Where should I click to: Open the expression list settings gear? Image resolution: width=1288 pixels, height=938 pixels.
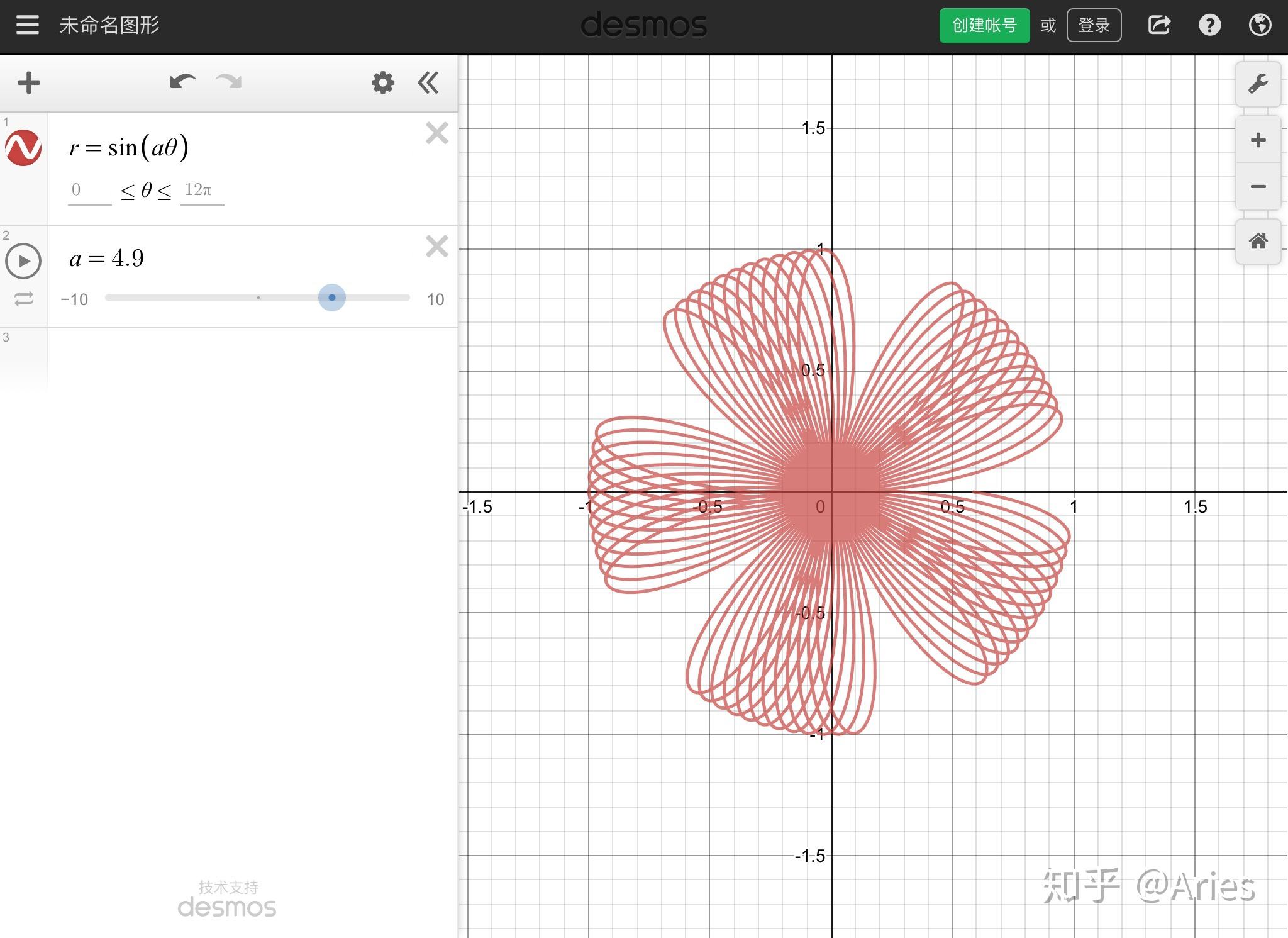382,83
